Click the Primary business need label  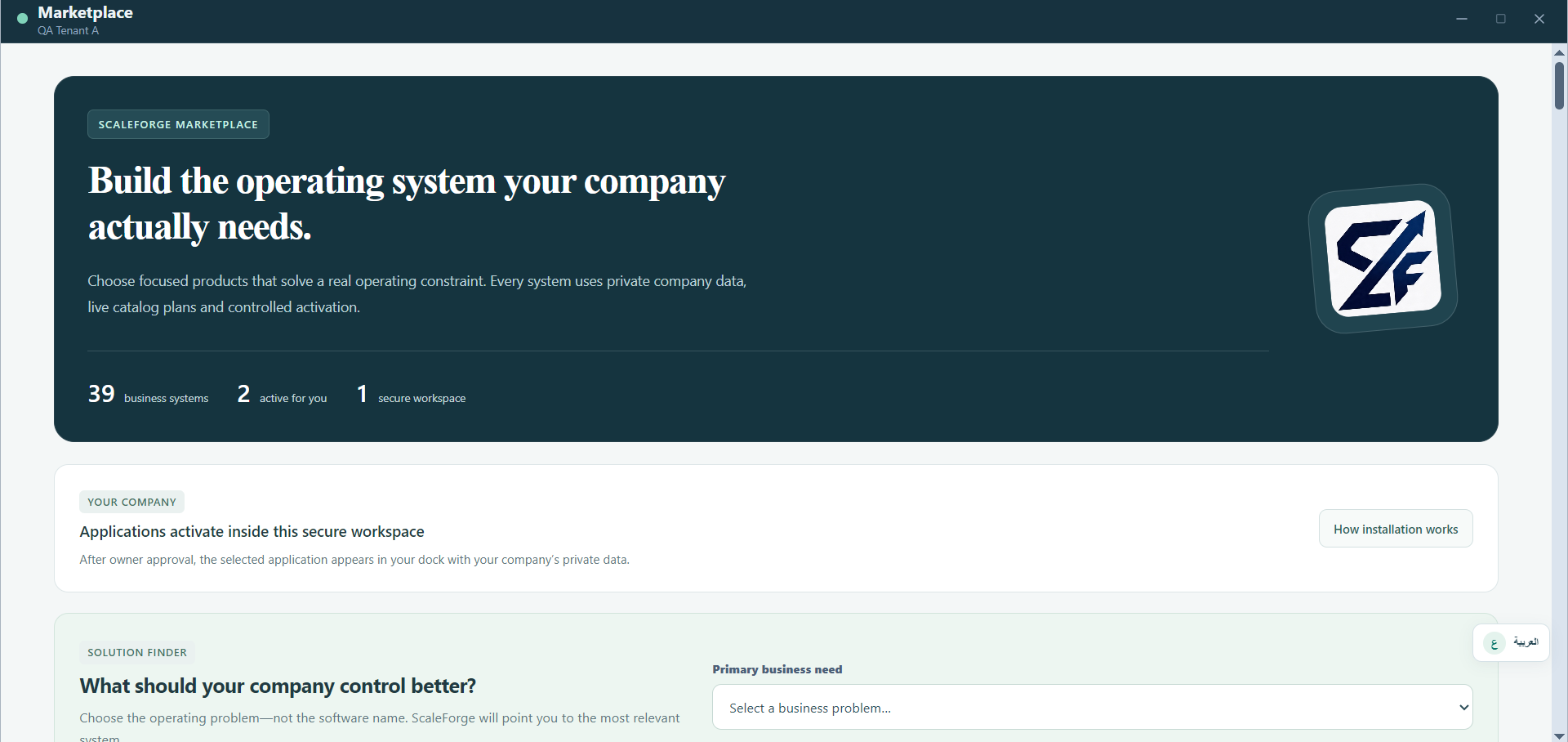pyautogui.click(x=777, y=669)
